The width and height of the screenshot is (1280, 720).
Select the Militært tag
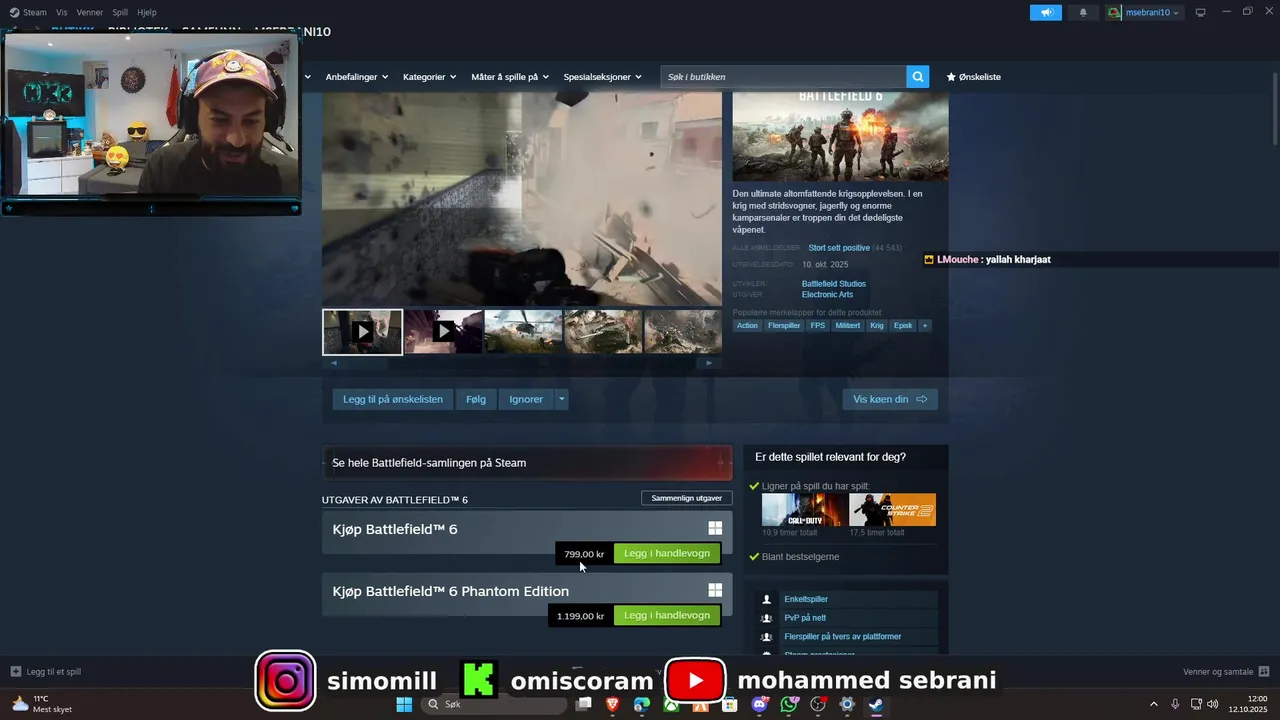848,325
